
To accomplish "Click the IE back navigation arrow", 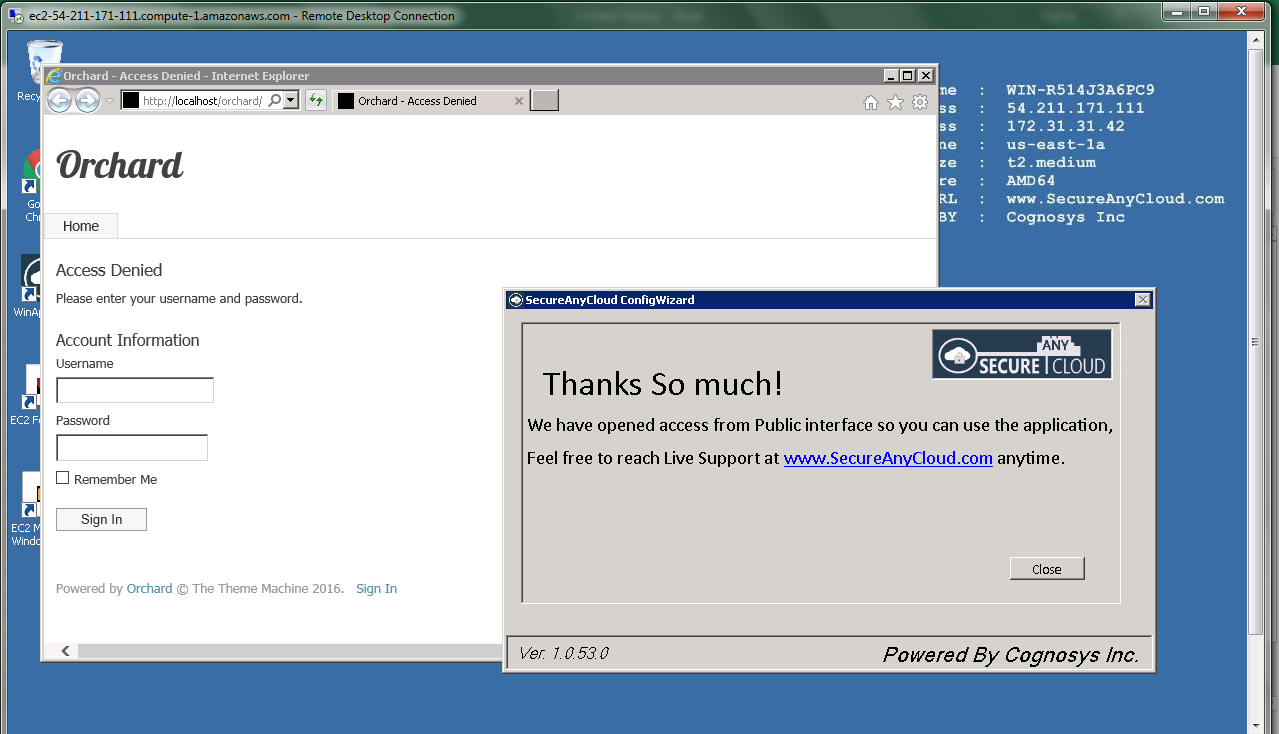I will click(x=59, y=100).
